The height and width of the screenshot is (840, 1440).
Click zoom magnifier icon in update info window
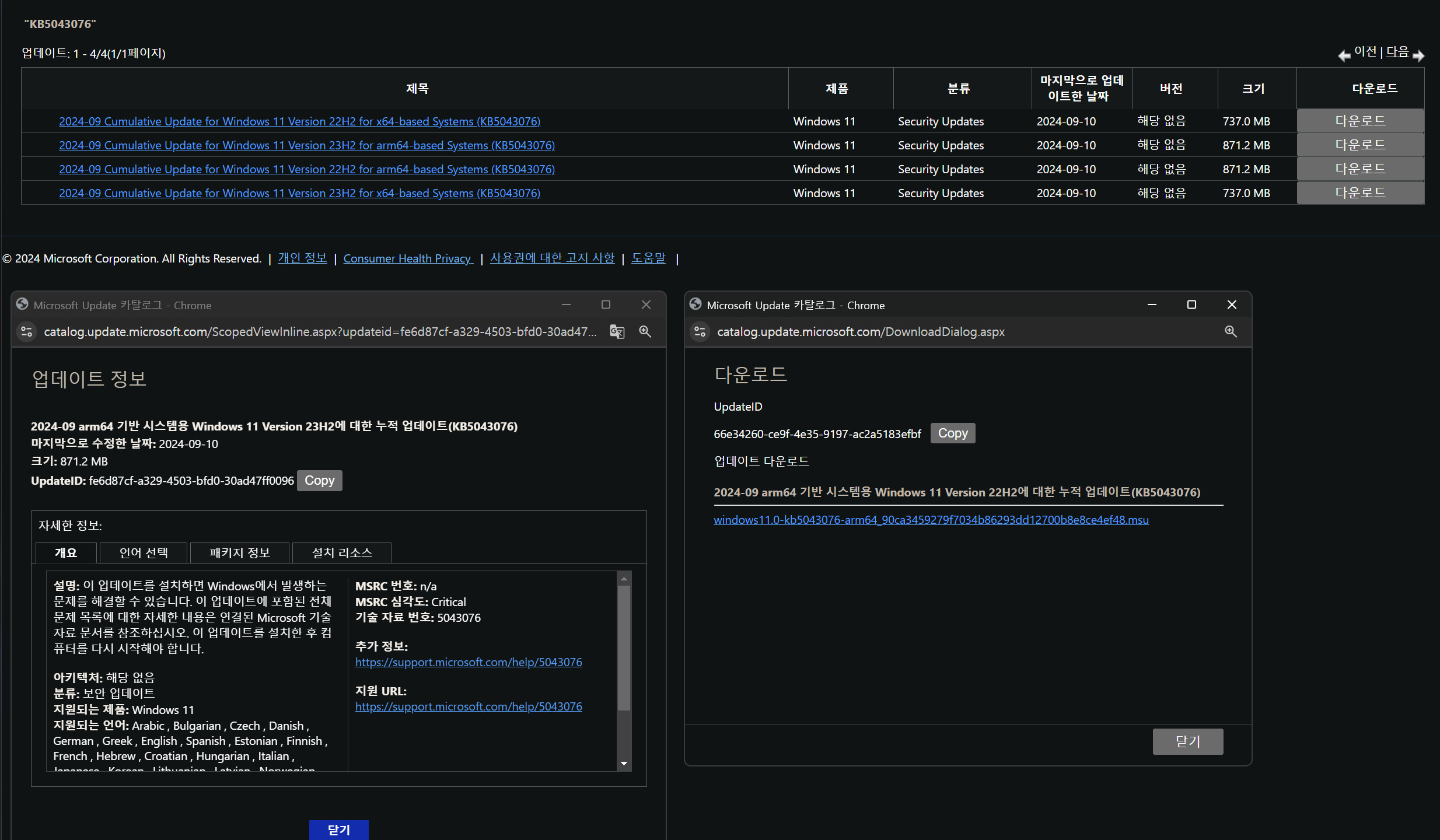pos(645,332)
